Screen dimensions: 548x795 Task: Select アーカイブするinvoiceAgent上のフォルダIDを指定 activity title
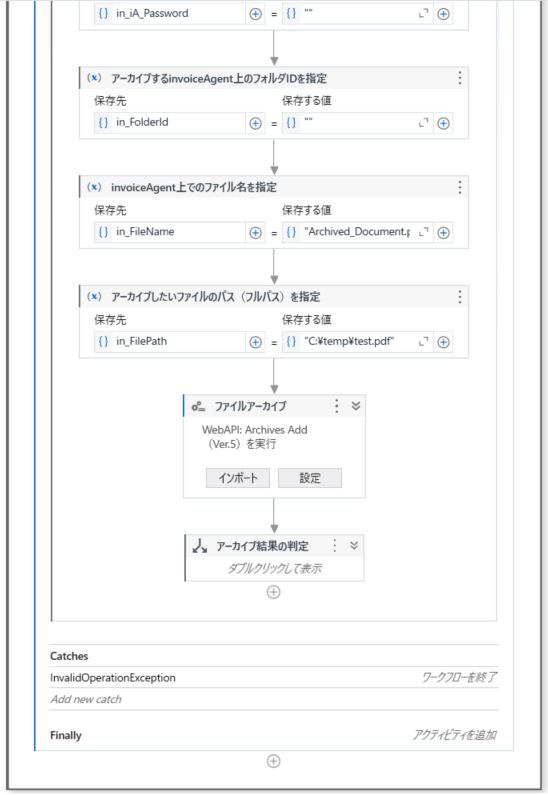(219, 78)
